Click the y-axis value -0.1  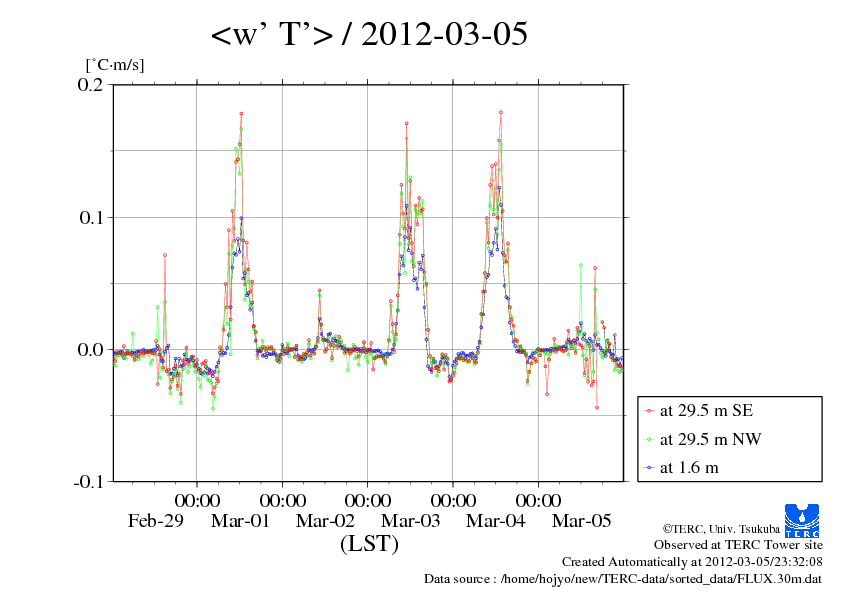[88, 482]
